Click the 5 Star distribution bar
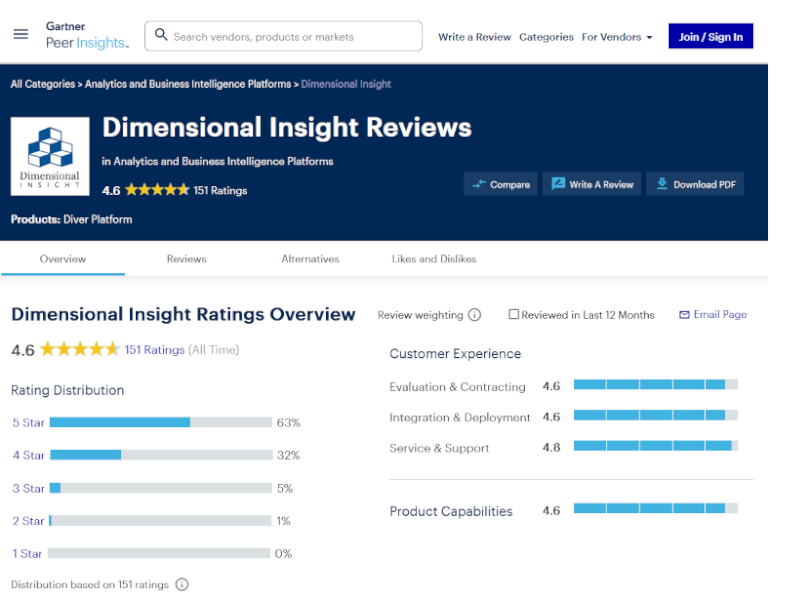This screenshot has width=787, height=600. [x=161, y=422]
